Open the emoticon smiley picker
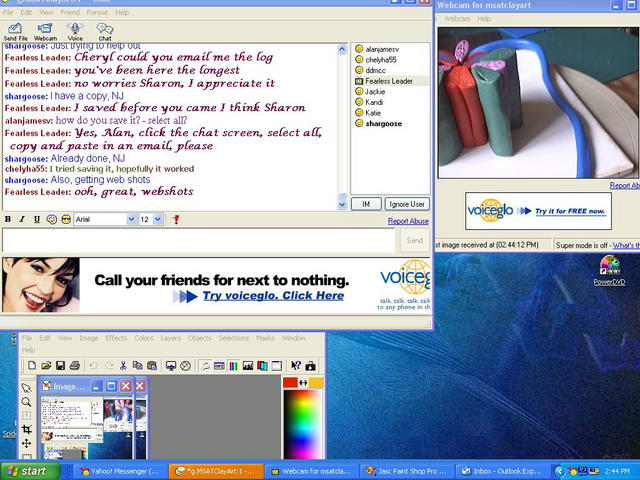This screenshot has width=640, height=480. point(51,219)
